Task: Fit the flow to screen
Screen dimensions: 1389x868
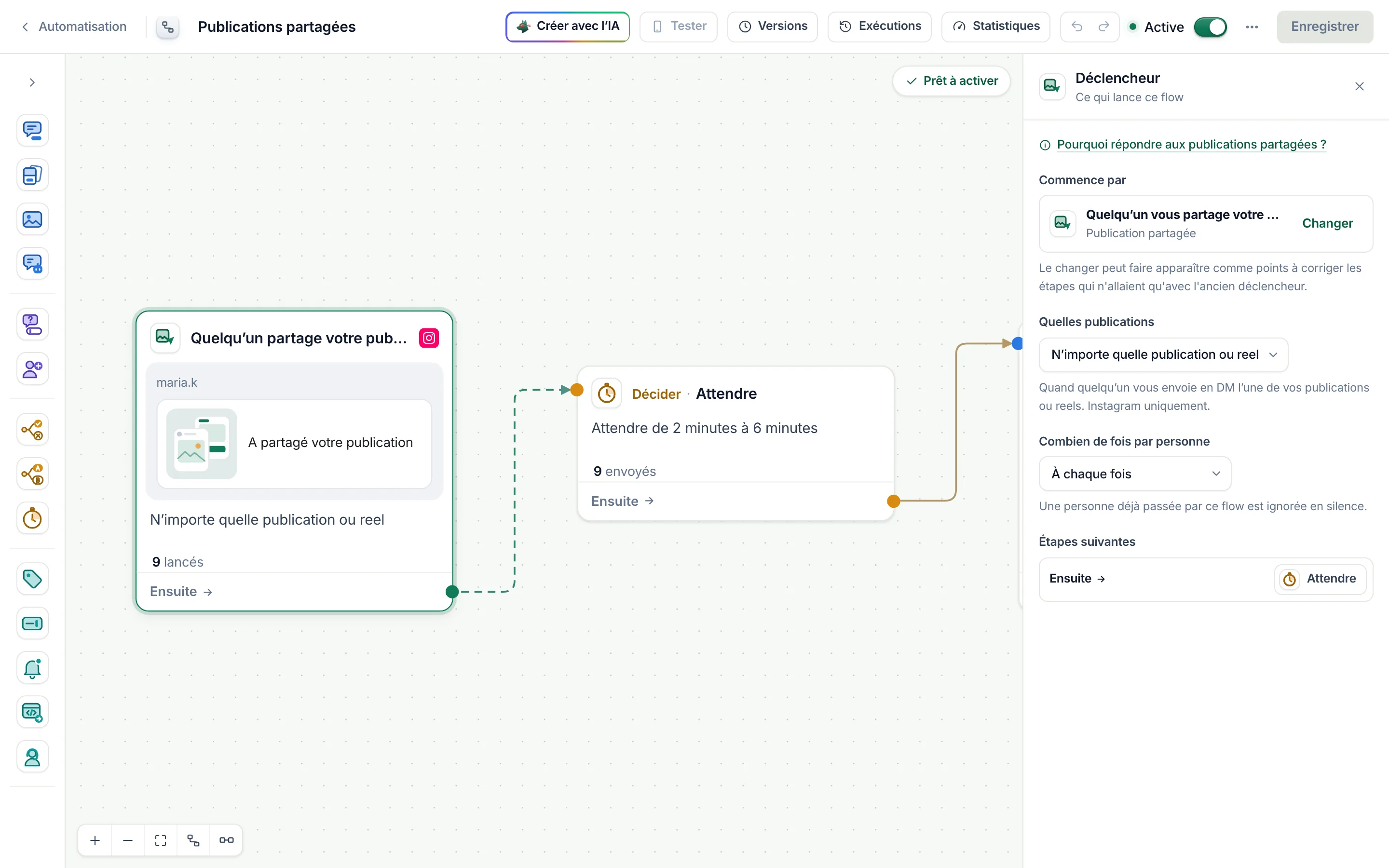Action: [x=161, y=841]
